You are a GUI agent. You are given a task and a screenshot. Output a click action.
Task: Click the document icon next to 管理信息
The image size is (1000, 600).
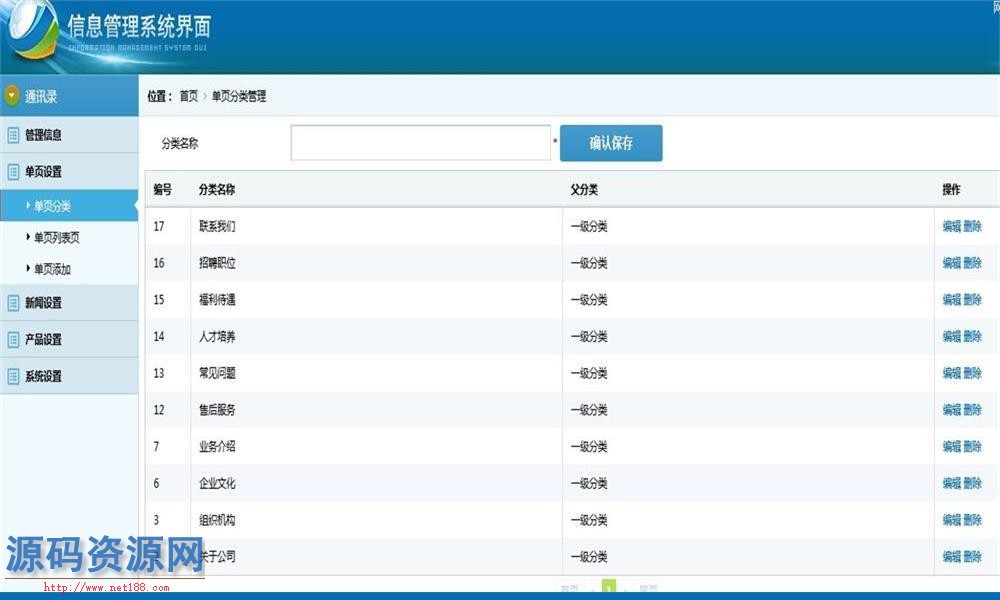pos(13,135)
